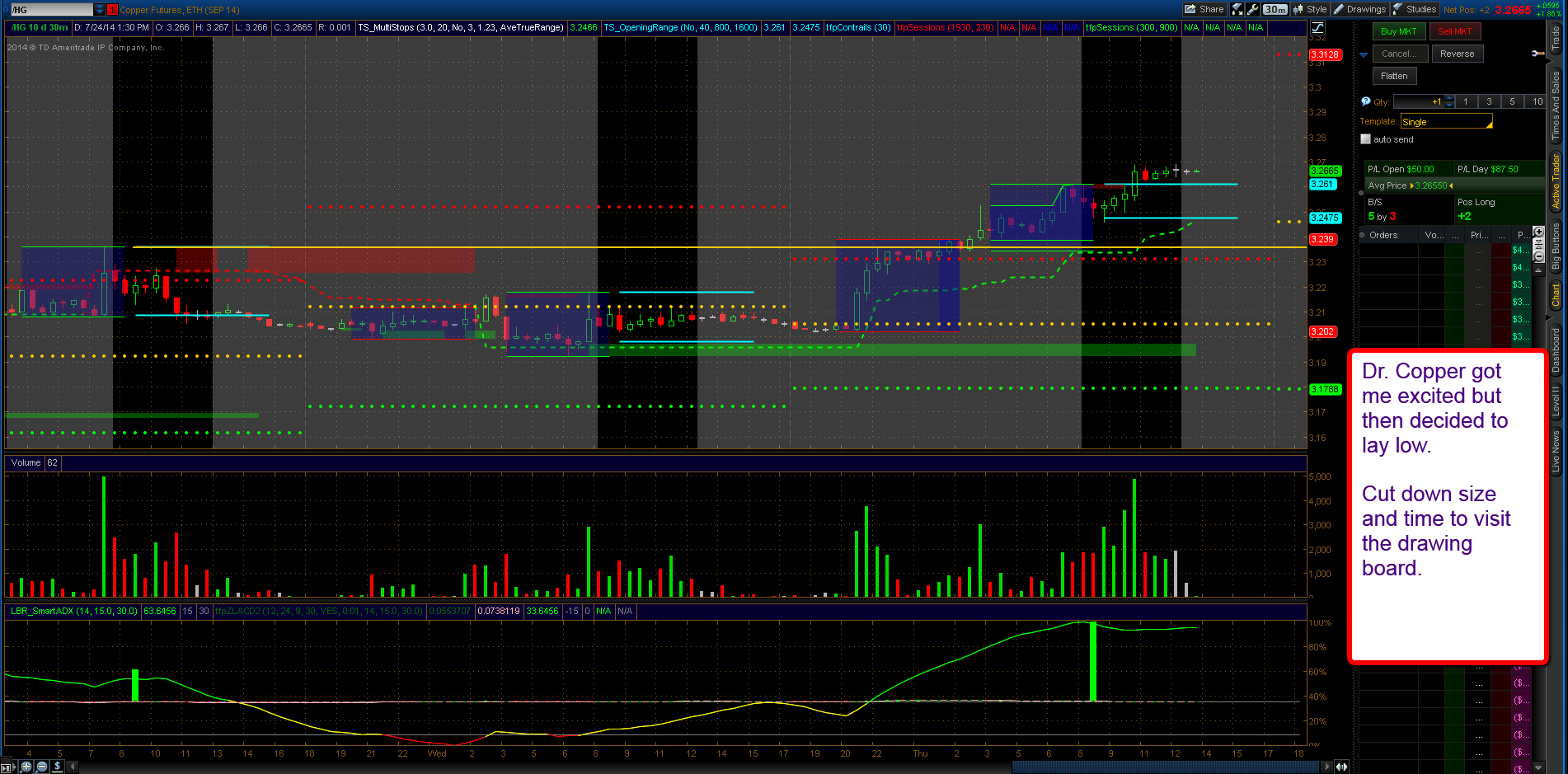Click the 3.239 red price bubble
This screenshot has width=1568, height=774.
point(1322,239)
